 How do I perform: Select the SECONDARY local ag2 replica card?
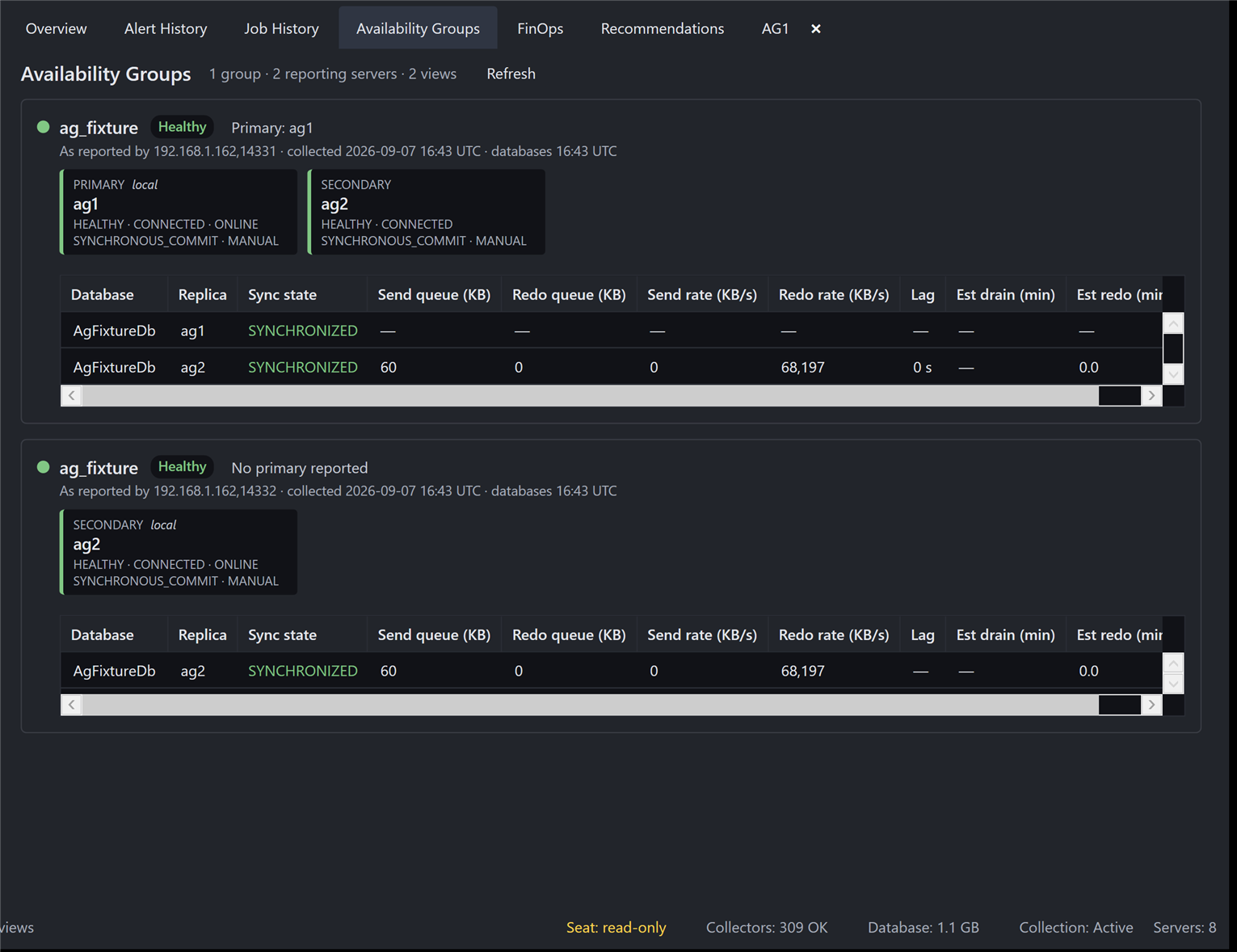[179, 552]
